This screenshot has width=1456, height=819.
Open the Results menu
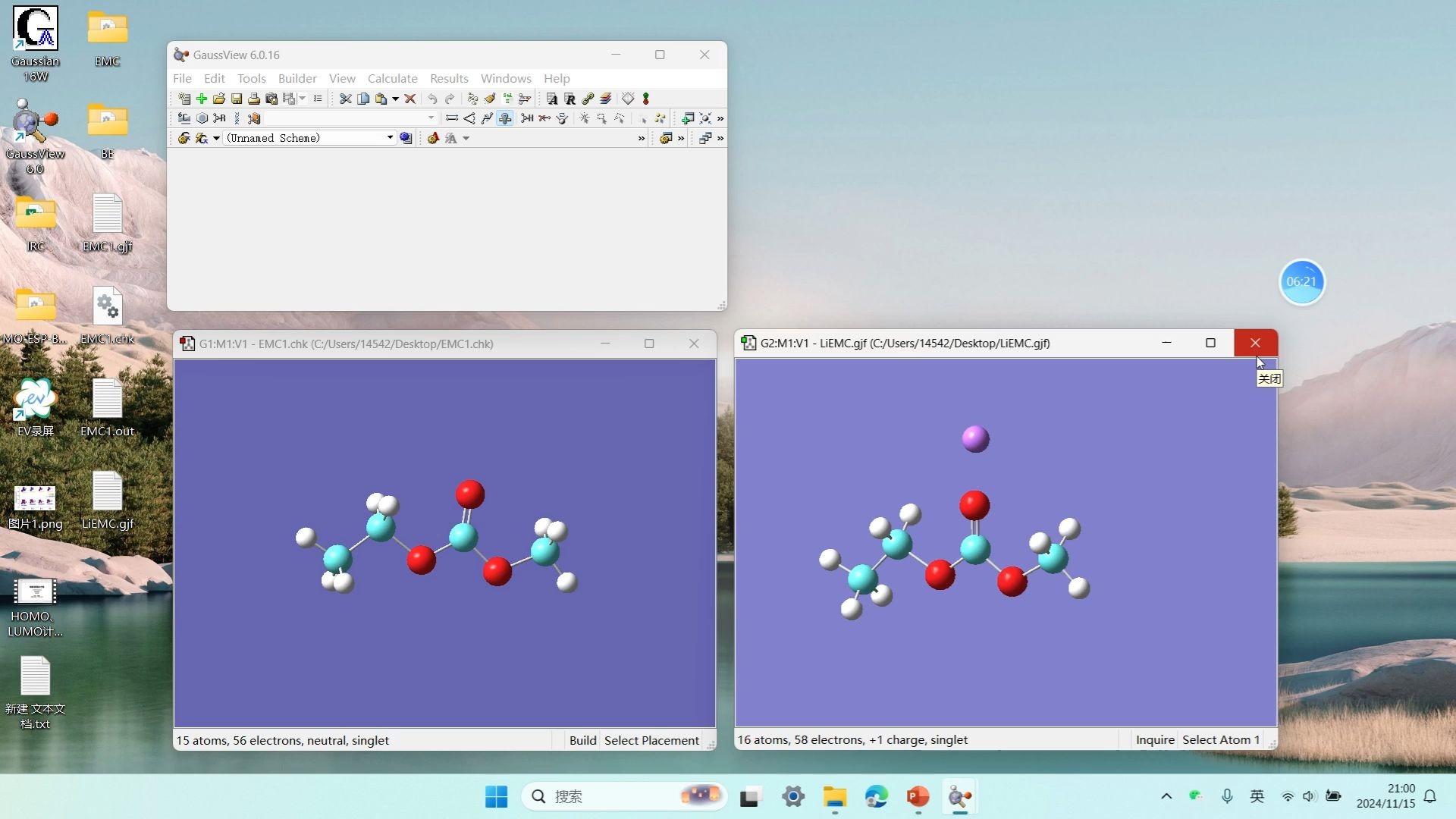point(449,78)
